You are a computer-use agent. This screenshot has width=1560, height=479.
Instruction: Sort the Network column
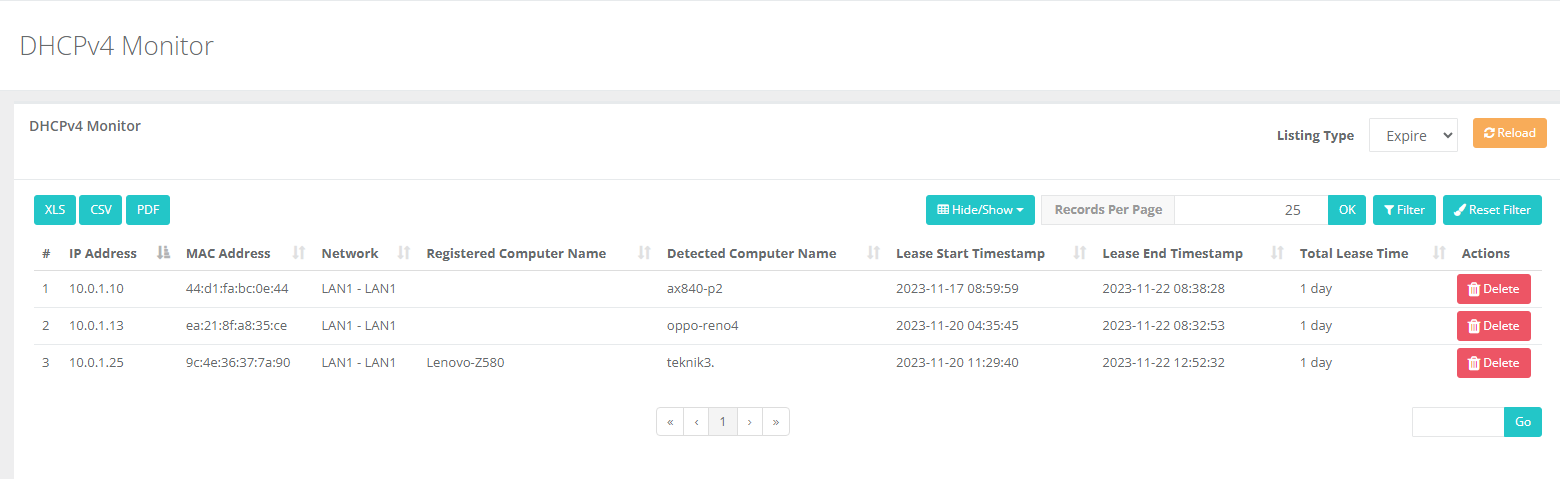(x=404, y=254)
